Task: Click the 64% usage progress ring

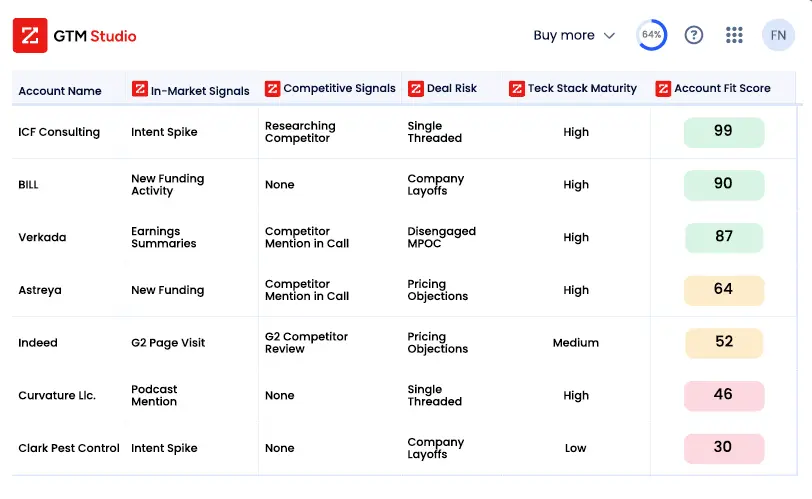Action: (x=651, y=35)
